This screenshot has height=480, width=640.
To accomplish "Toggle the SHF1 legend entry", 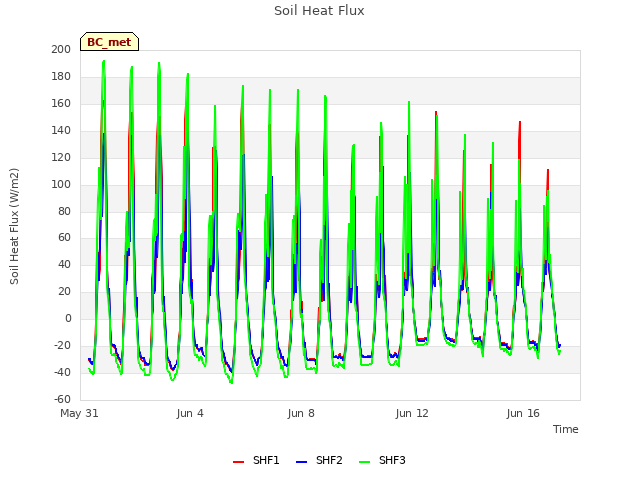I will pyautogui.click(x=256, y=460).
